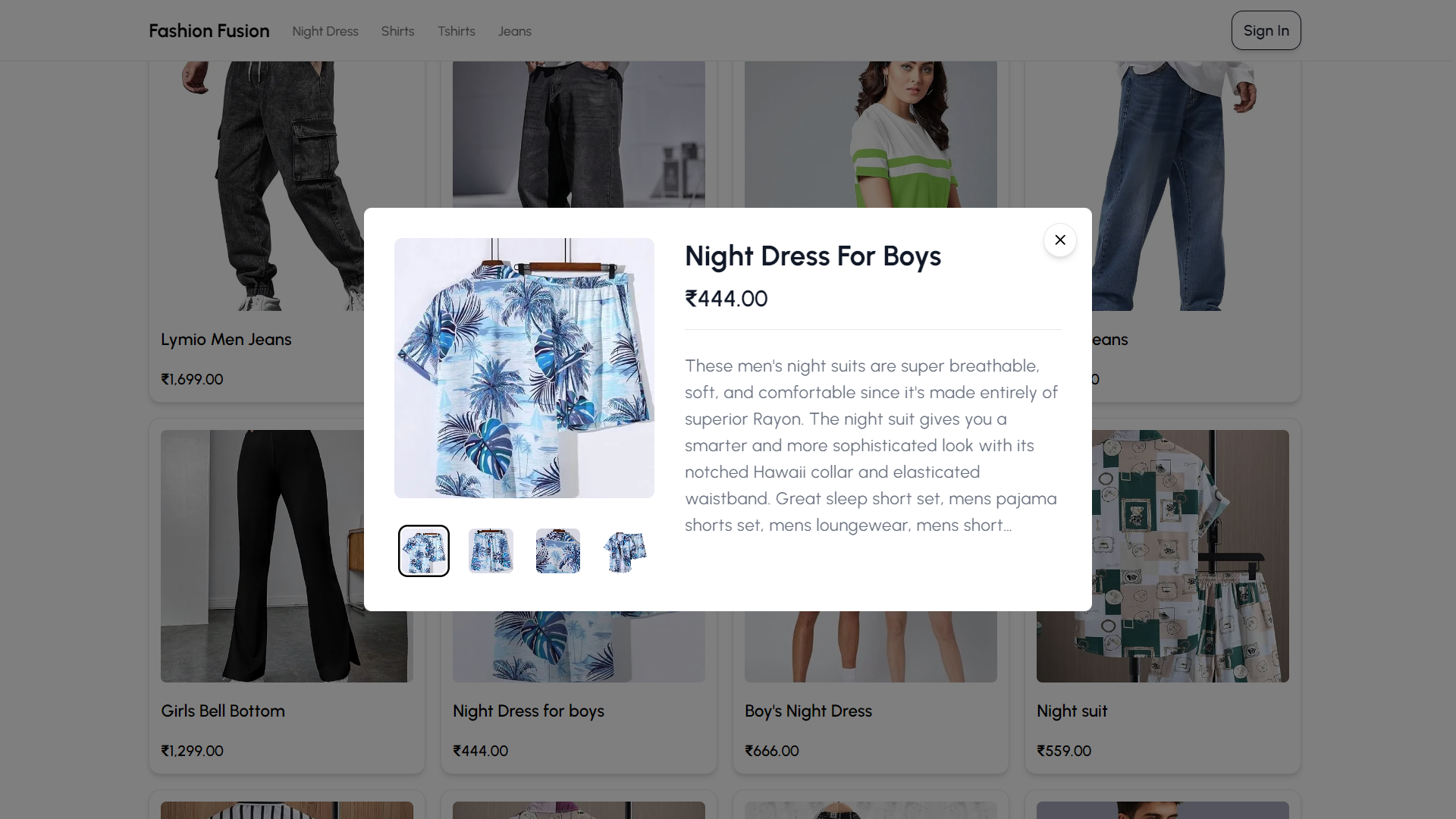
Task: Click on Boy's Night Dress product card
Action: pyautogui.click(x=870, y=596)
